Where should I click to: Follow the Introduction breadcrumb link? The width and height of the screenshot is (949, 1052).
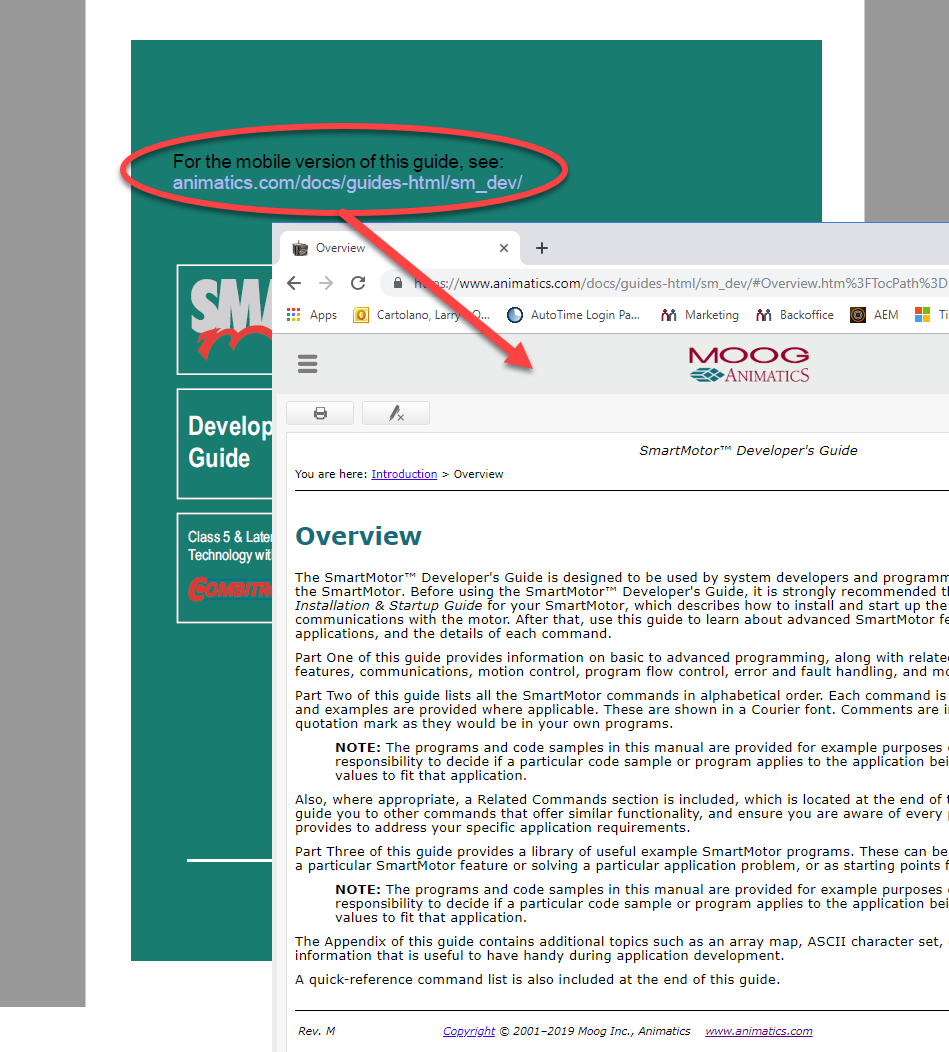404,474
